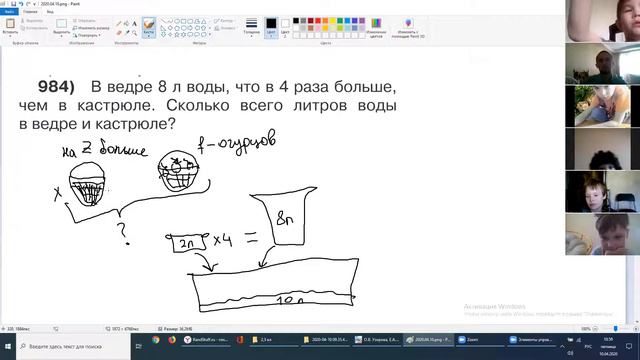Viewport: 640px width, 360px height.
Task: Click Cut (Вырезать) button
Action: click(32, 20)
